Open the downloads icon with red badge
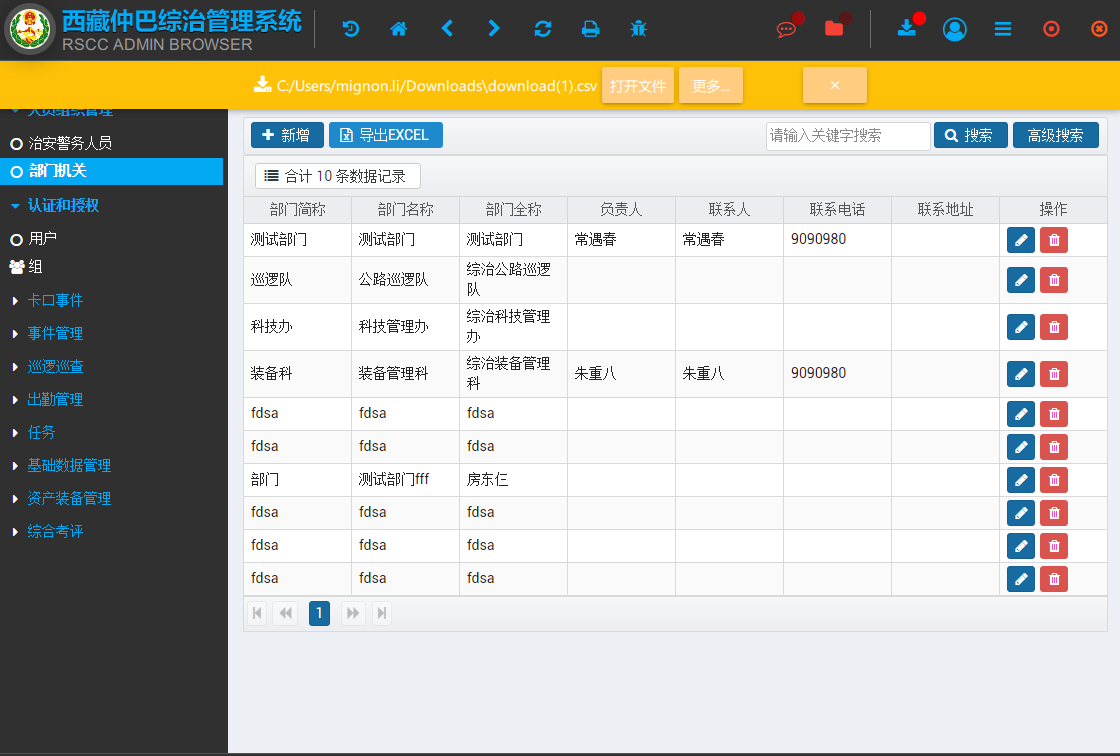 907,29
